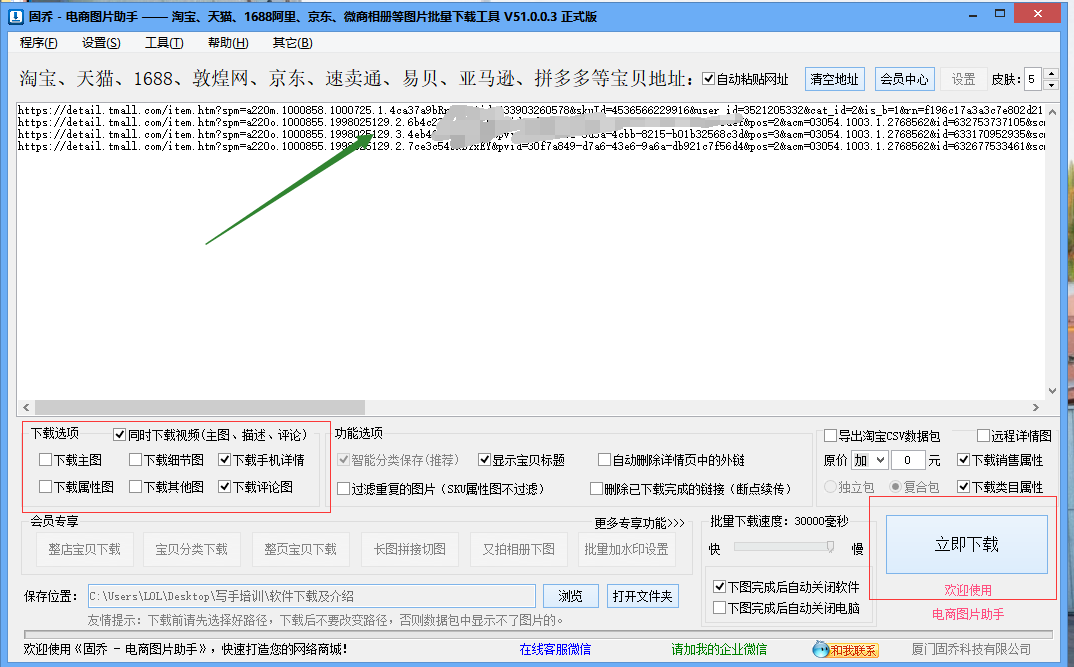Click 智能分类保存(推荐) checkbox
This screenshot has height=667, width=1074.
343,460
